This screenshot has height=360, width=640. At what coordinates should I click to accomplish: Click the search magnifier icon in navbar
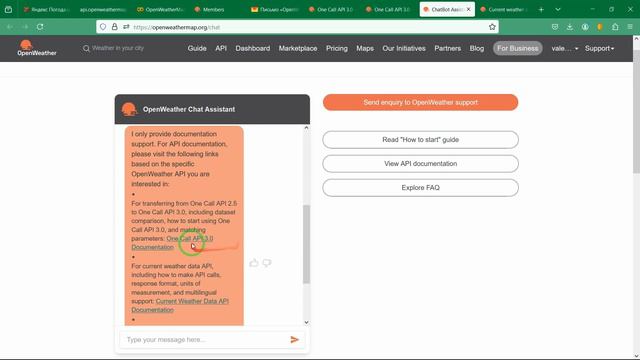(86, 49)
